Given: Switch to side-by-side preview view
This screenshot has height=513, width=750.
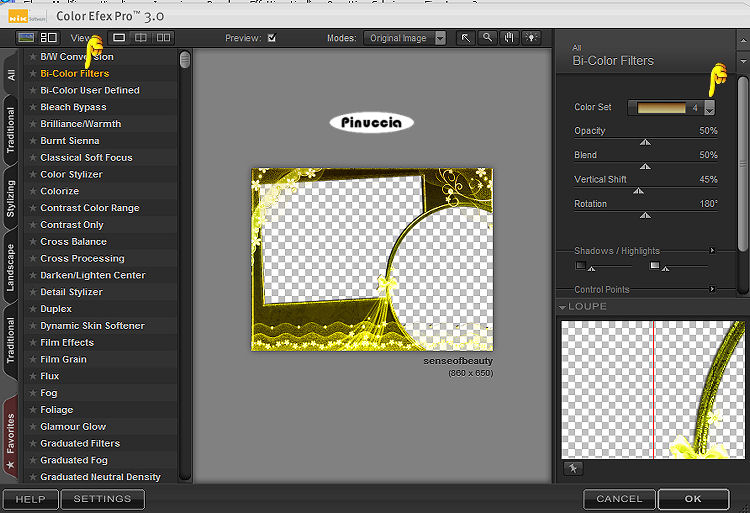Looking at the screenshot, I should click(x=163, y=38).
